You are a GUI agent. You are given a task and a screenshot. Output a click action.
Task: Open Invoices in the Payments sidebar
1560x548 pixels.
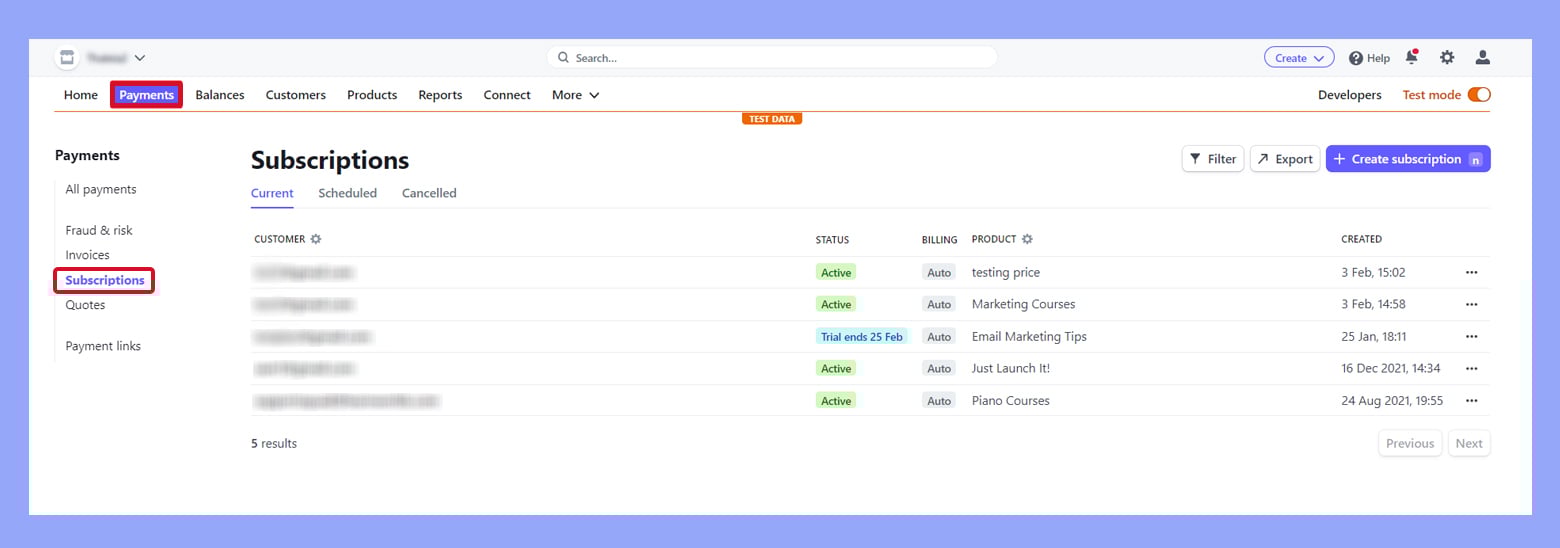87,255
